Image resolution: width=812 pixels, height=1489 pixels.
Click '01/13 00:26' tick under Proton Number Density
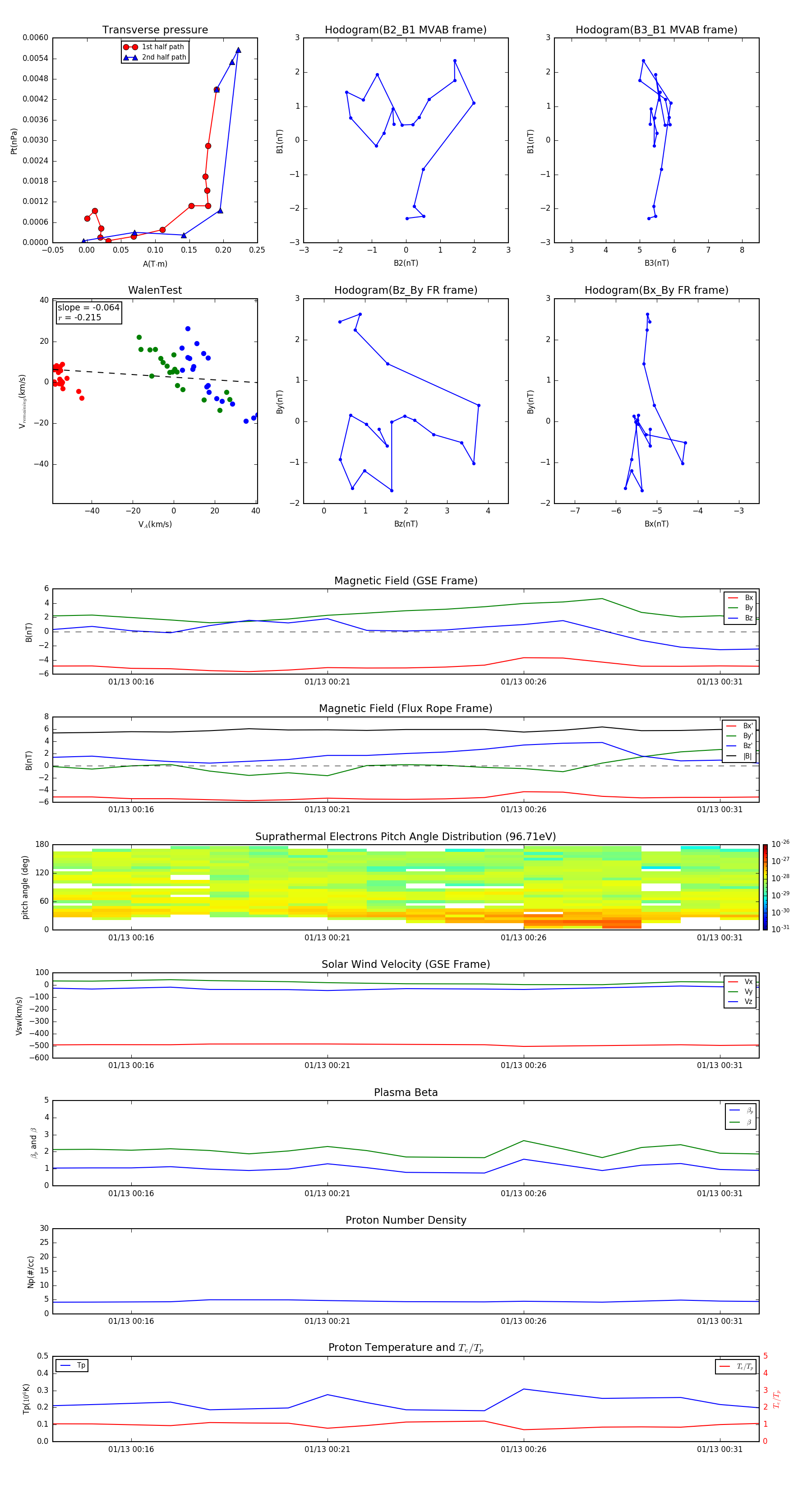524,1321
